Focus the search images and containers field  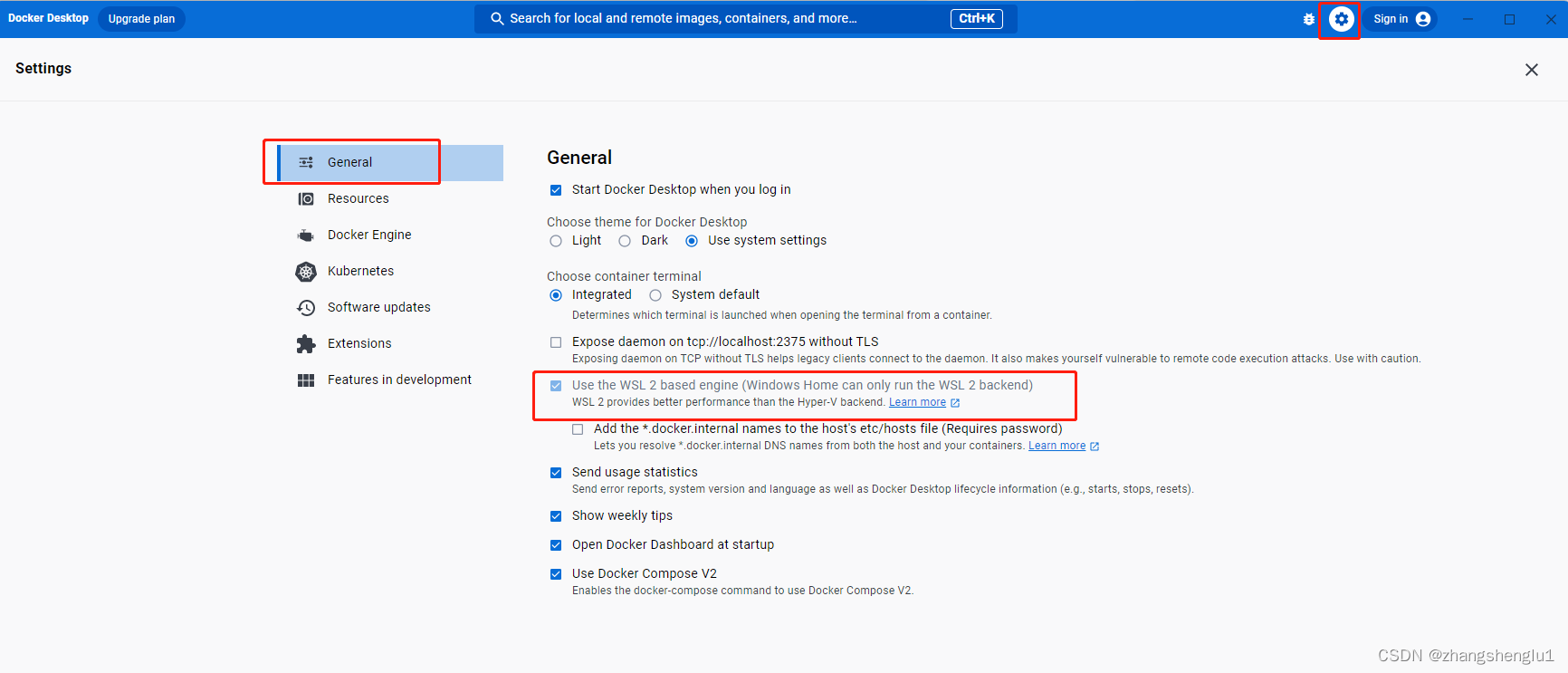pyautogui.click(x=746, y=19)
